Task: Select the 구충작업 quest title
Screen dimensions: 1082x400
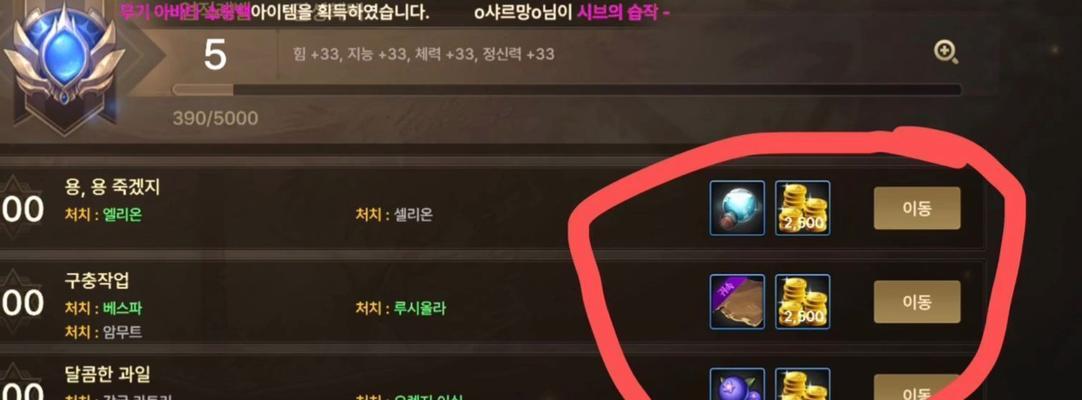Action: point(97,281)
